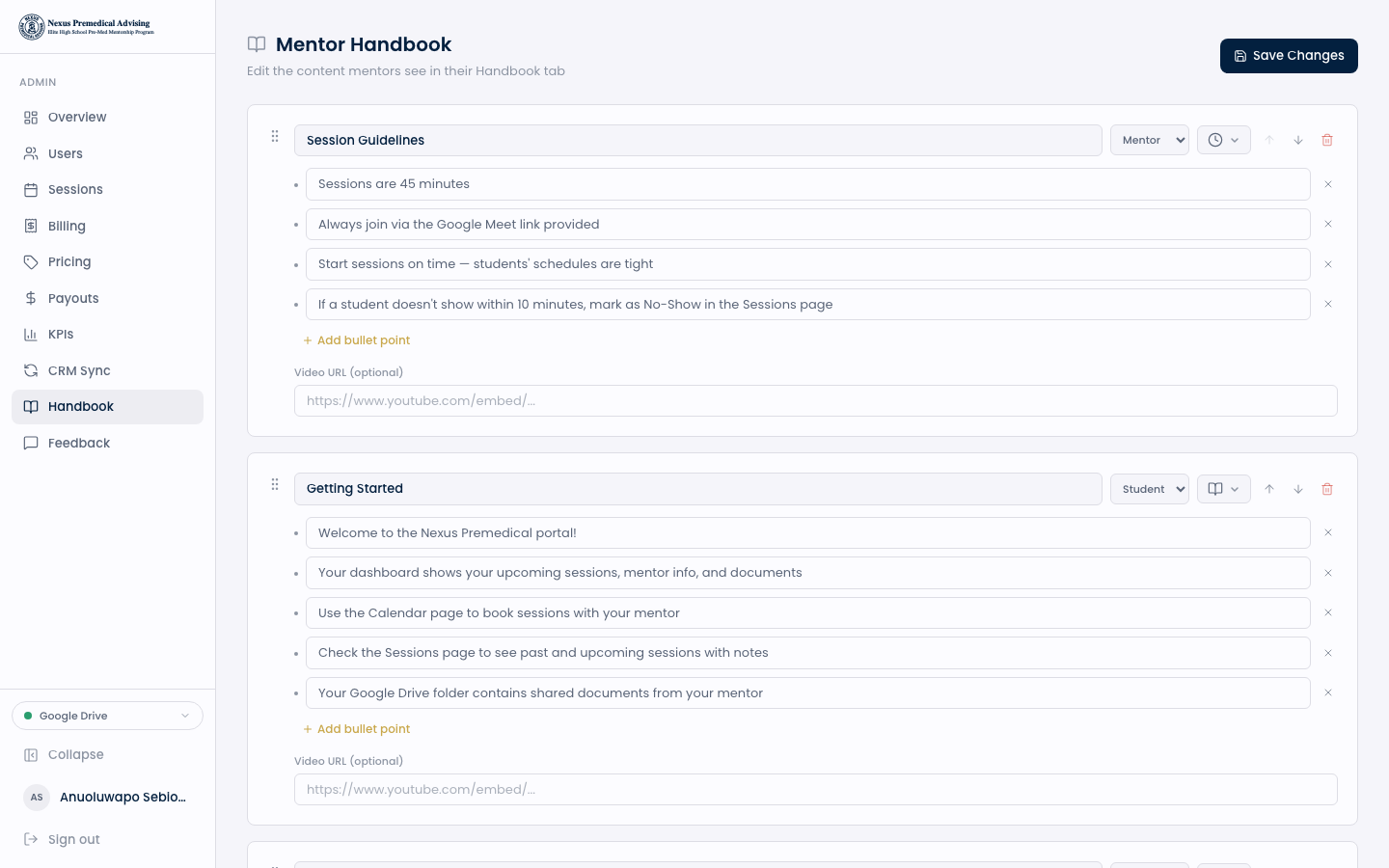
Task: Remove the Google Meet link bullet
Action: 1328,225
